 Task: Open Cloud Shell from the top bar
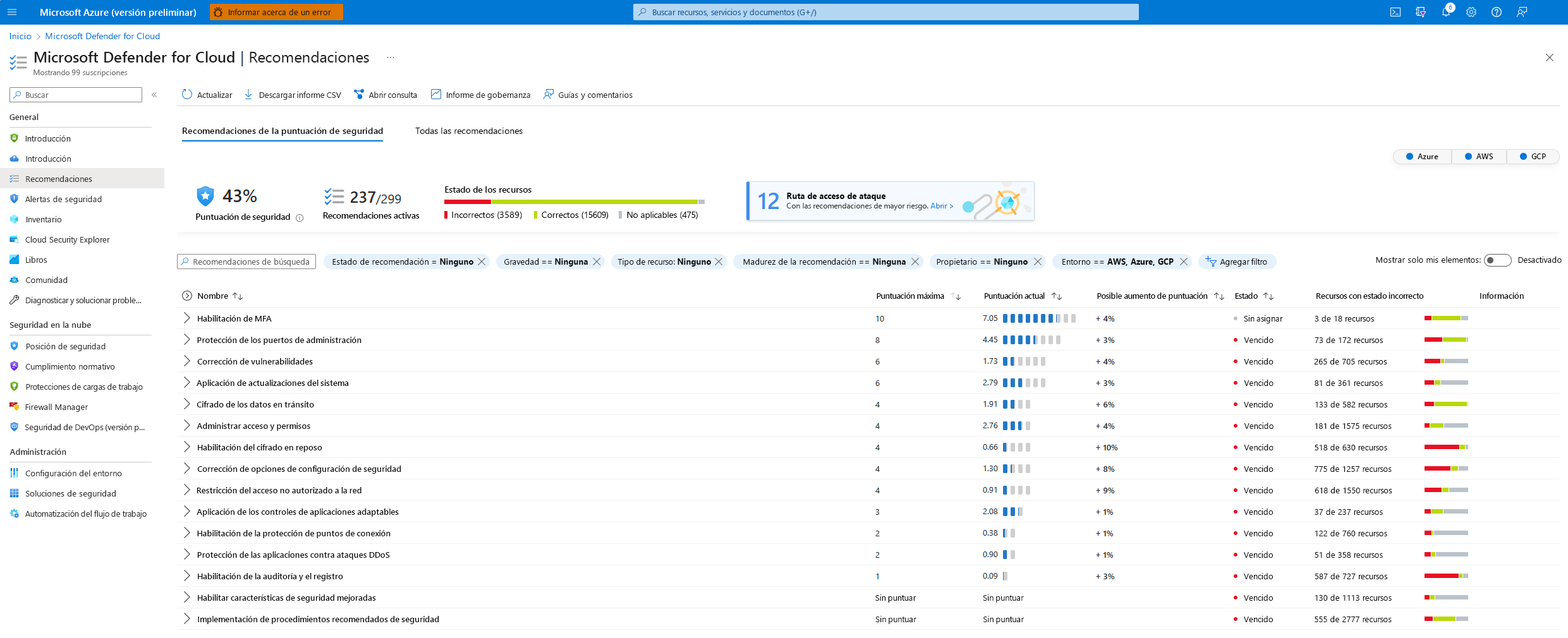pyautogui.click(x=1395, y=12)
